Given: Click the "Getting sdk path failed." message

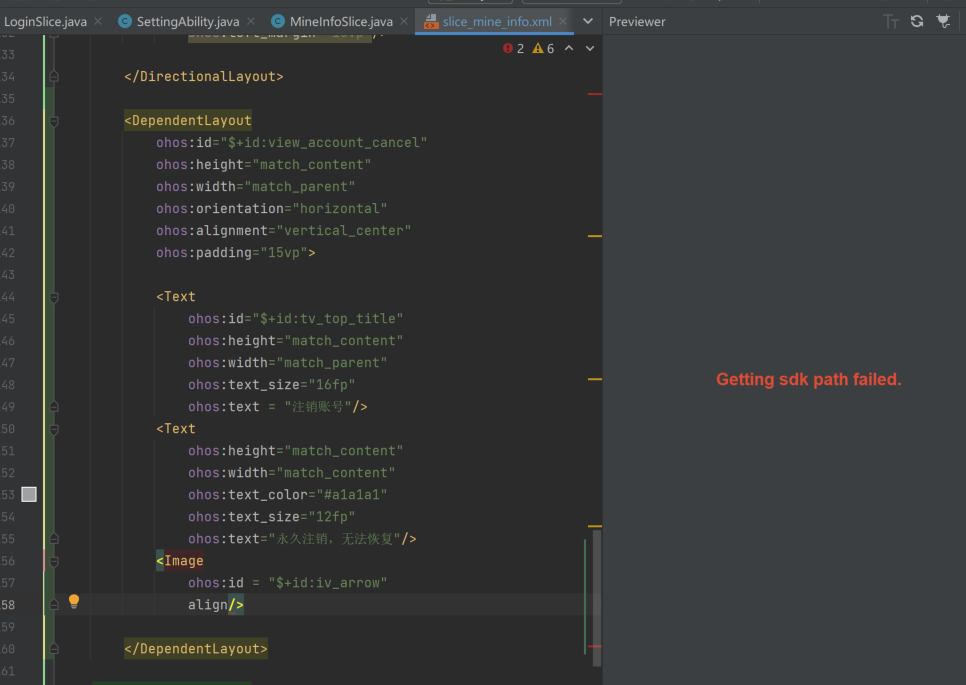Looking at the screenshot, I should [808, 379].
